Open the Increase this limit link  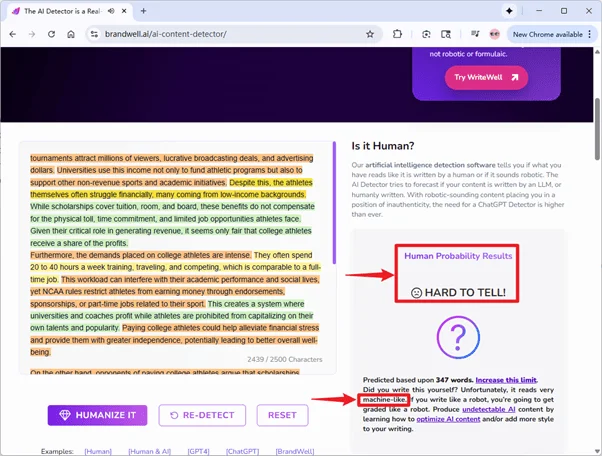506,380
